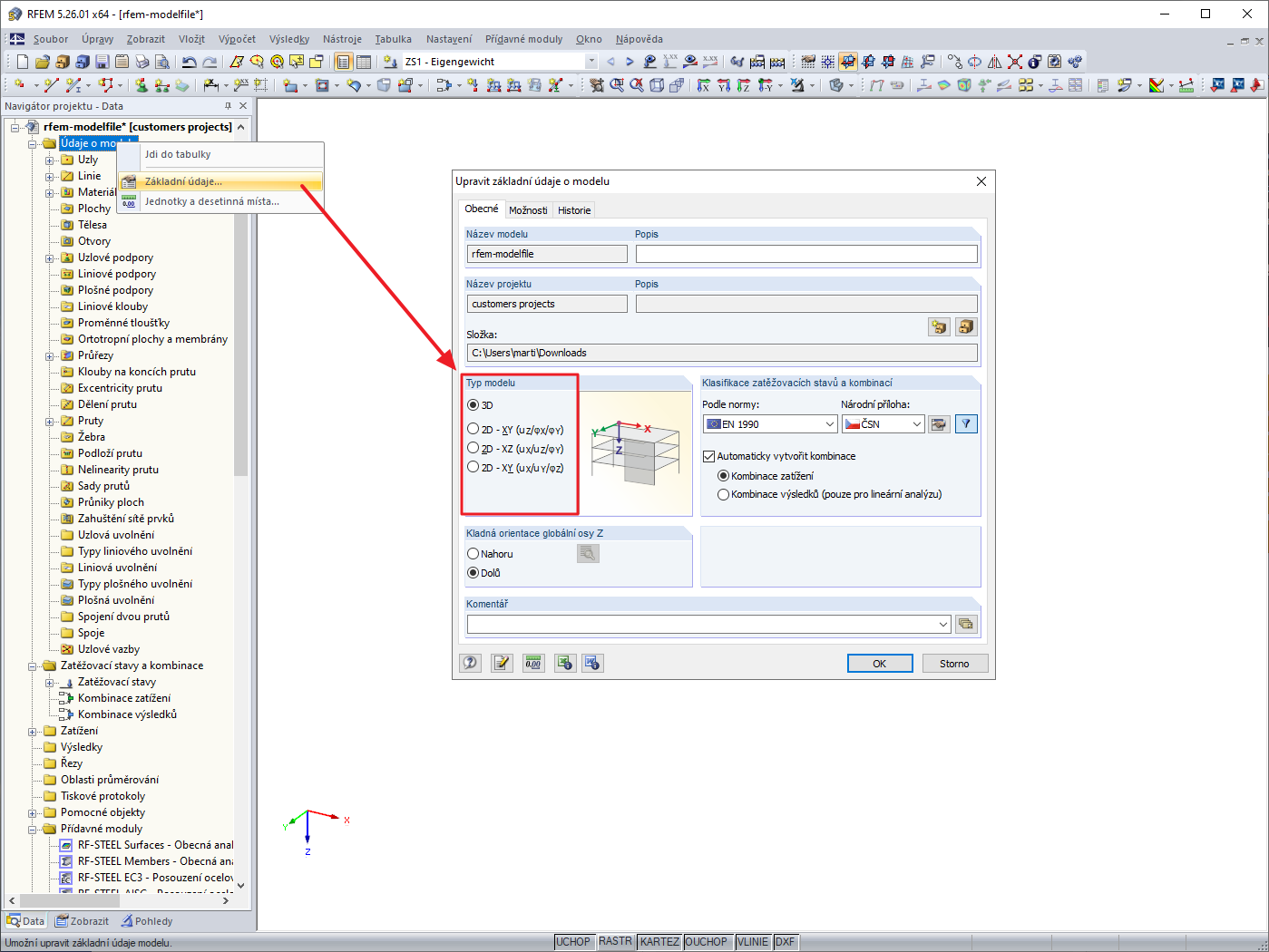This screenshot has width=1269, height=952.
Task: Open the ČSN national annex dropdown
Action: [x=917, y=423]
